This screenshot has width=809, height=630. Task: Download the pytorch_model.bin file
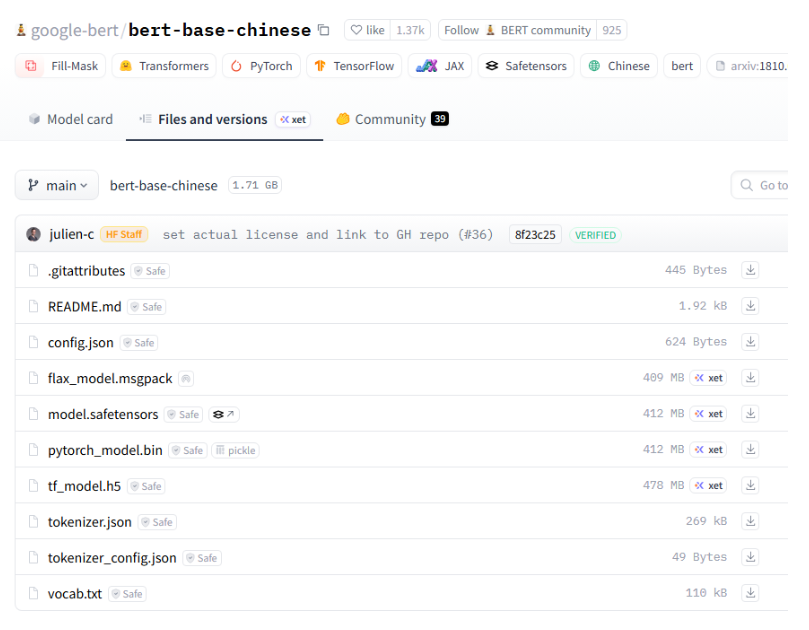coord(750,449)
